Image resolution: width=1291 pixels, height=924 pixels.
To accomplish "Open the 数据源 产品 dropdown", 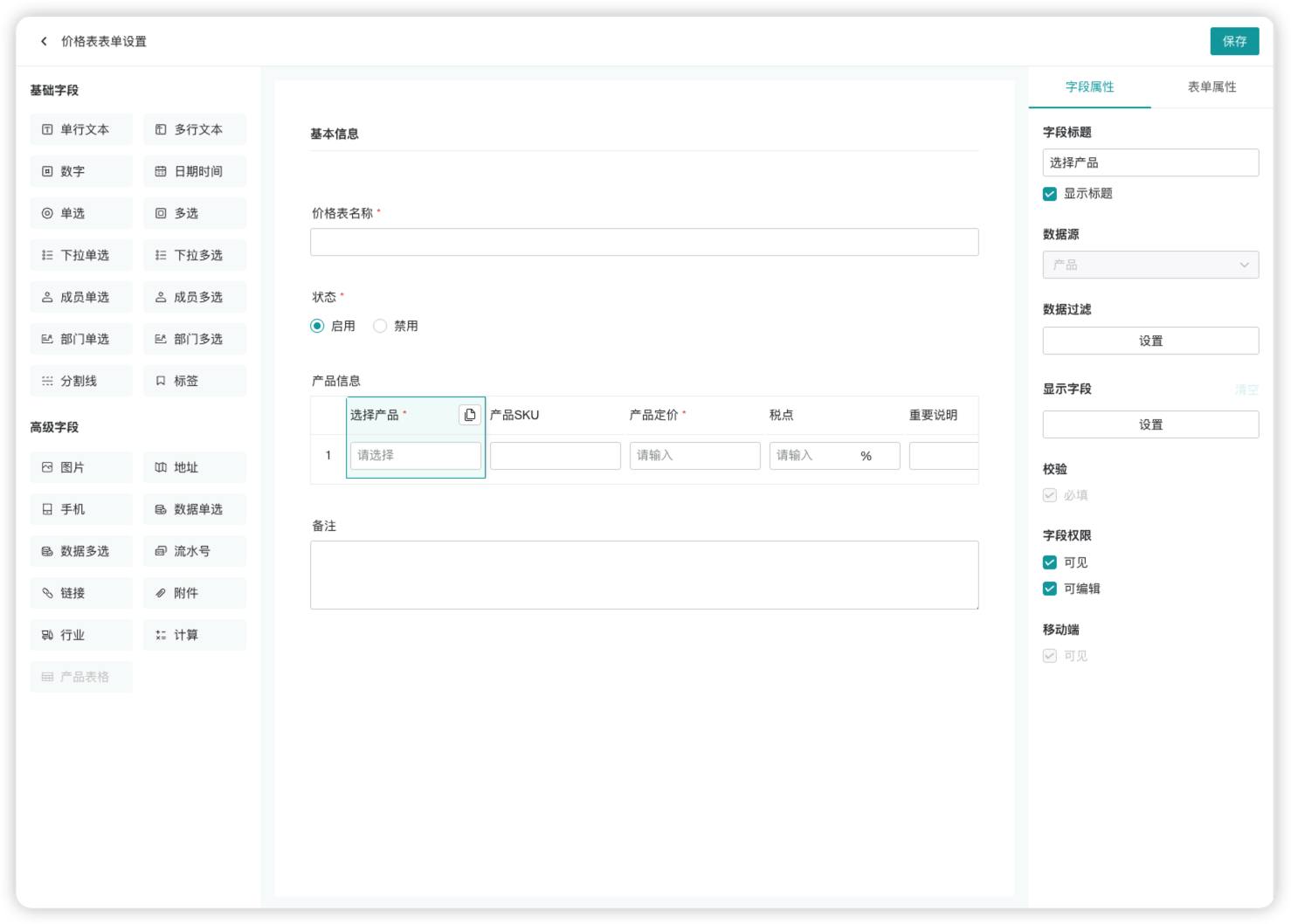I will 1150,265.
